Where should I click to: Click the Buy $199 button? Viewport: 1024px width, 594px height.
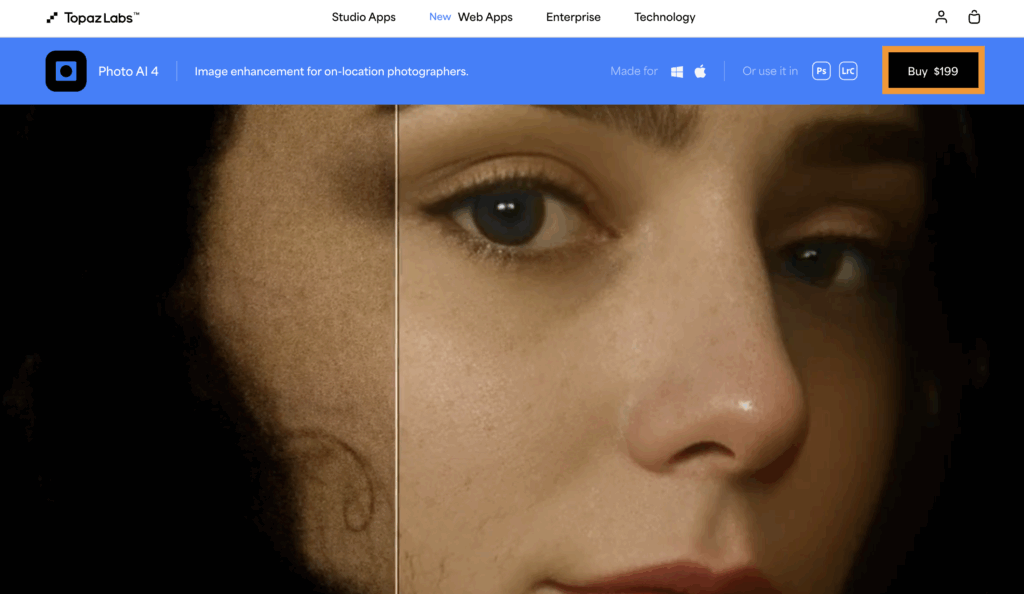(933, 70)
